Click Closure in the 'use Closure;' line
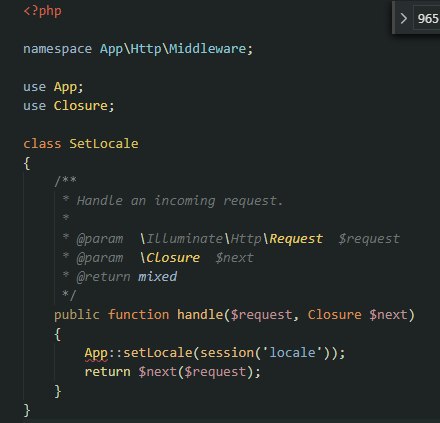 click(x=81, y=106)
